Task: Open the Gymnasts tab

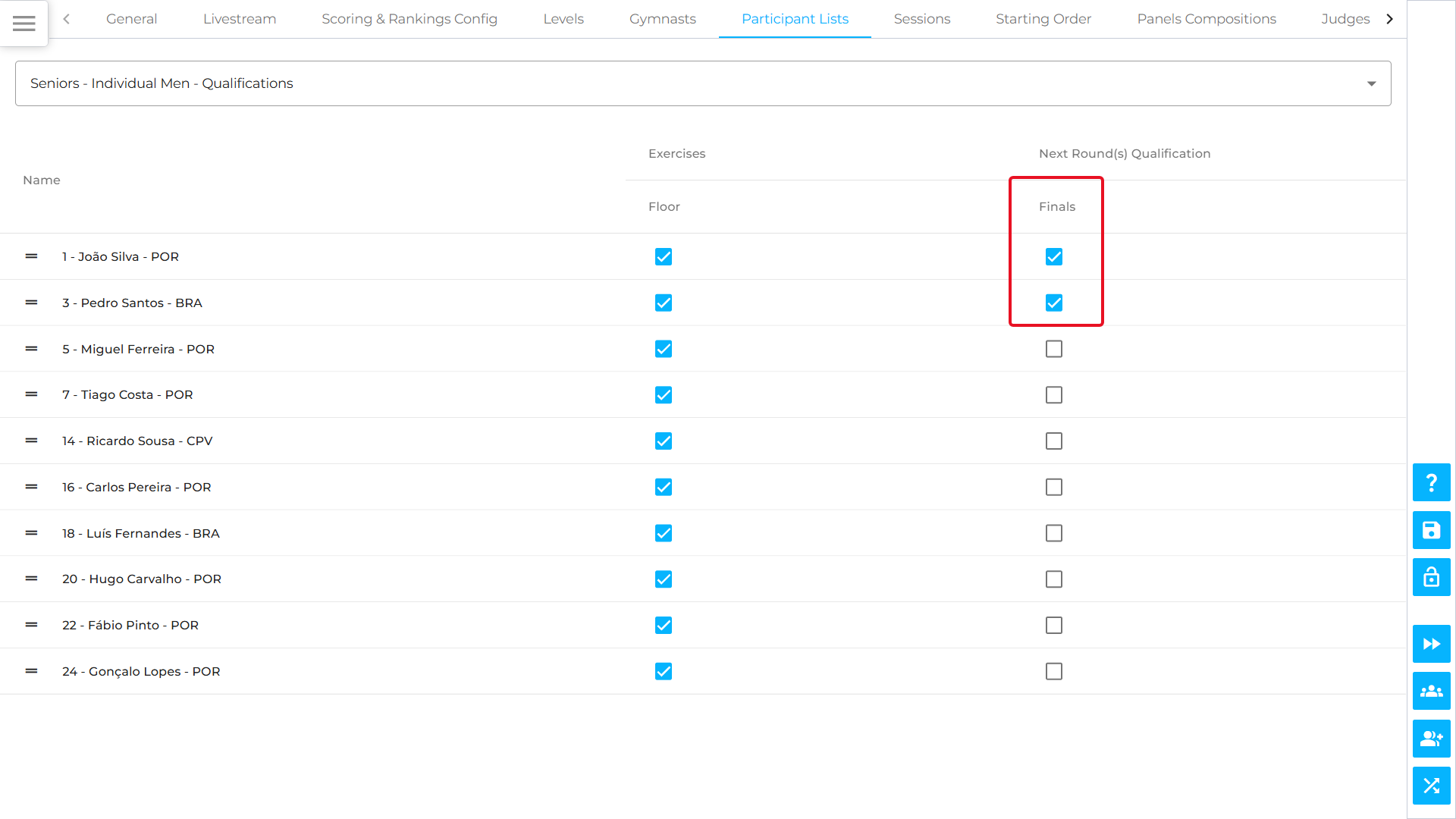Action: [x=663, y=19]
